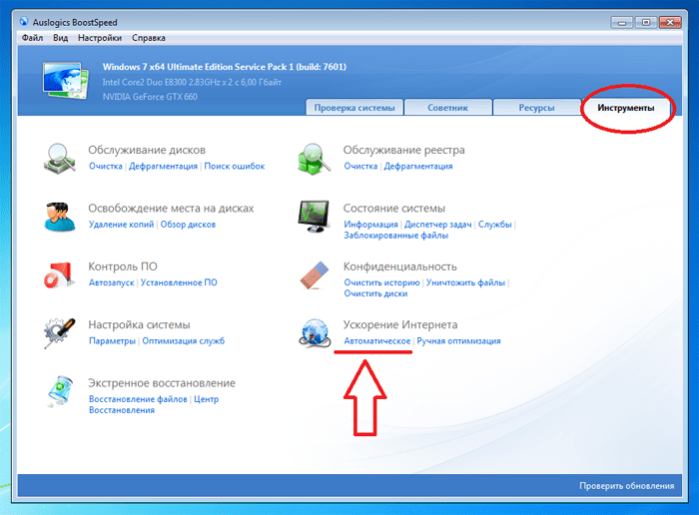The width and height of the screenshot is (699, 515).
Task: Open the Информация link
Action: [371, 224]
